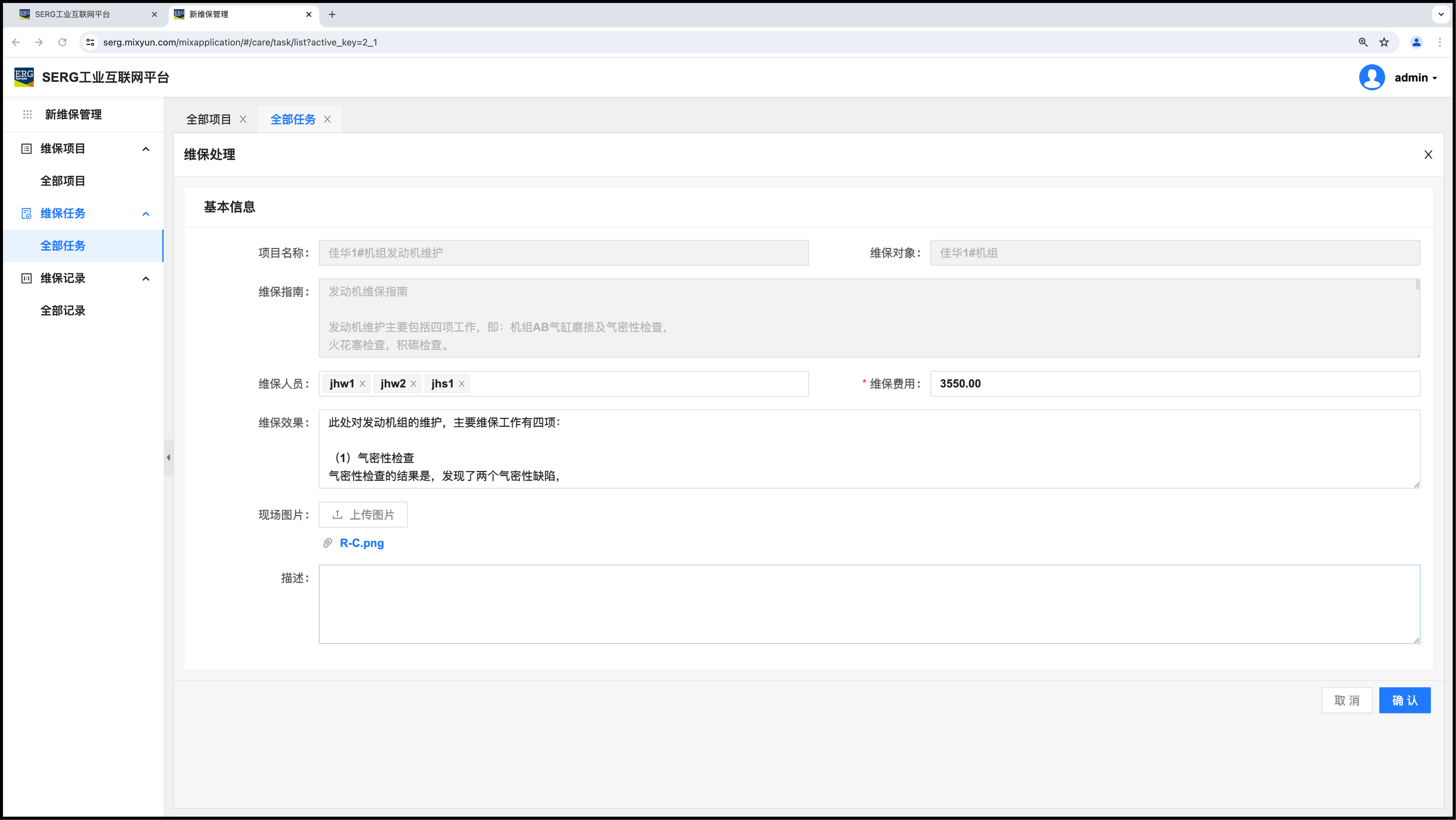Click into the 描述 text area

(x=869, y=603)
